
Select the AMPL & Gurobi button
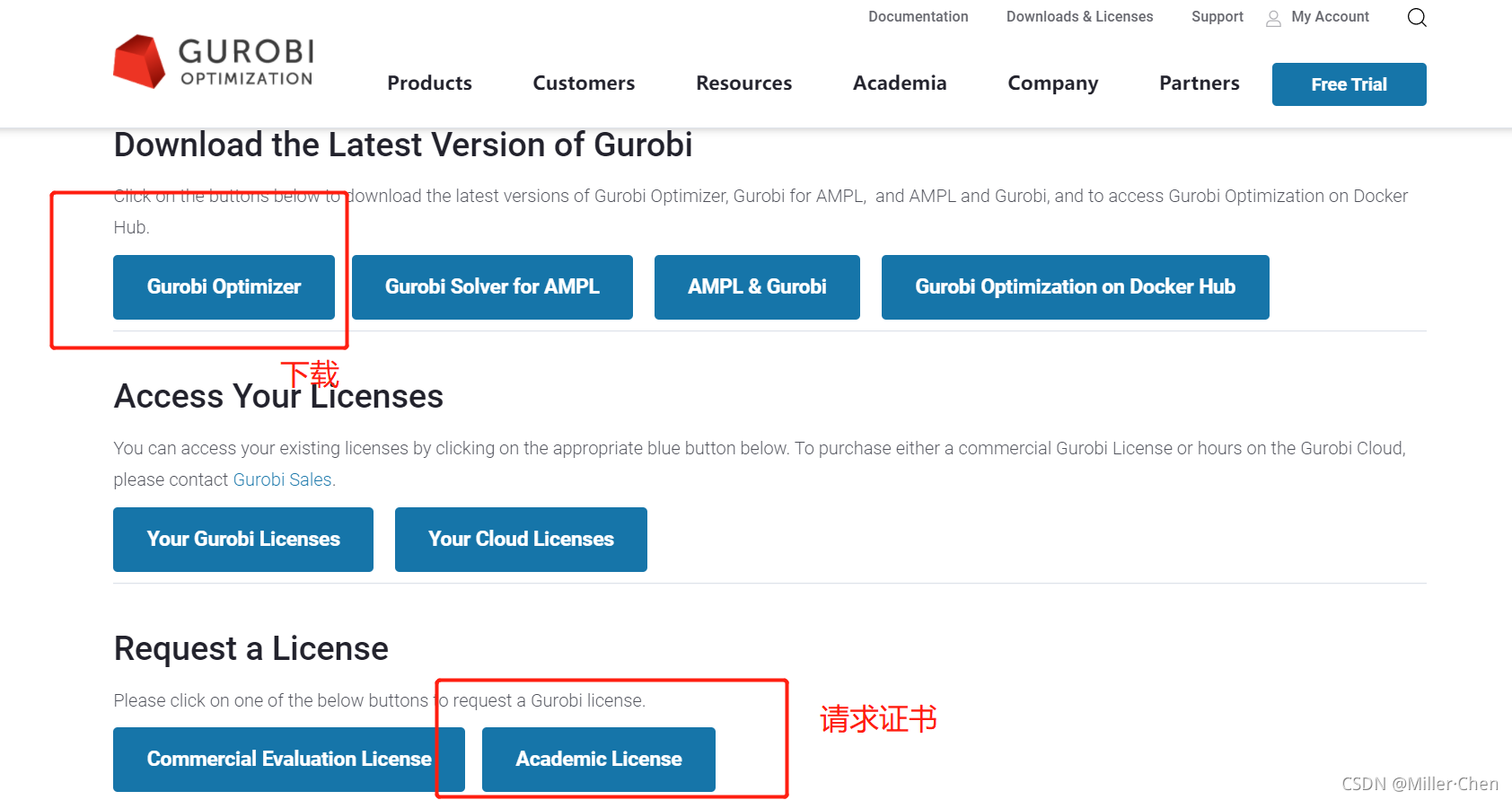click(x=757, y=287)
